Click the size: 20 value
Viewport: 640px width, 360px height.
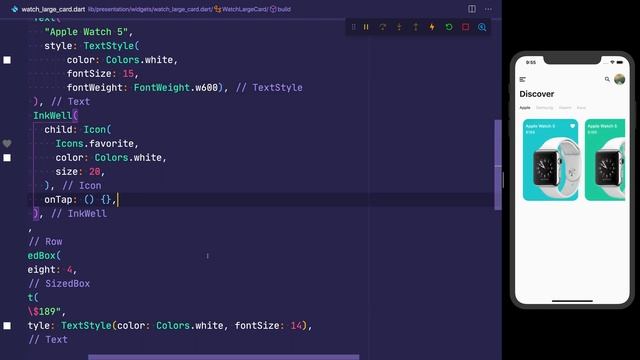point(95,172)
